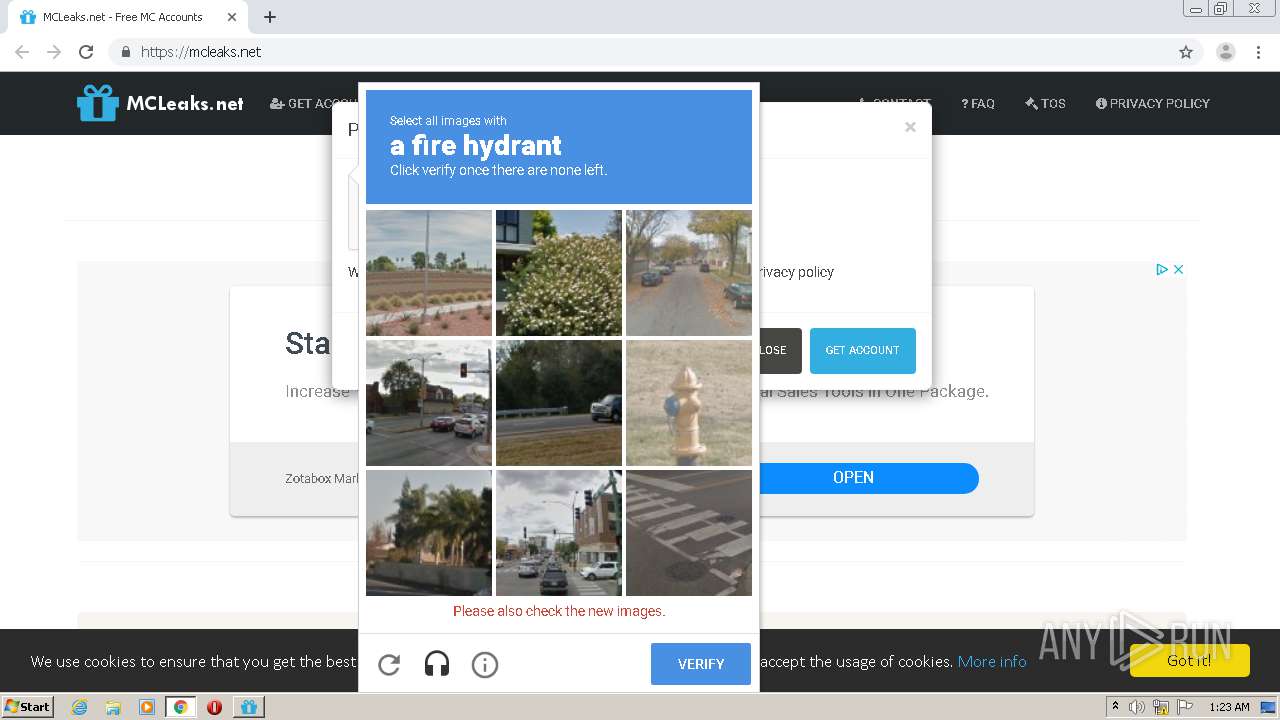
Task: Reload the page with browser refresh icon
Action: tap(86, 52)
